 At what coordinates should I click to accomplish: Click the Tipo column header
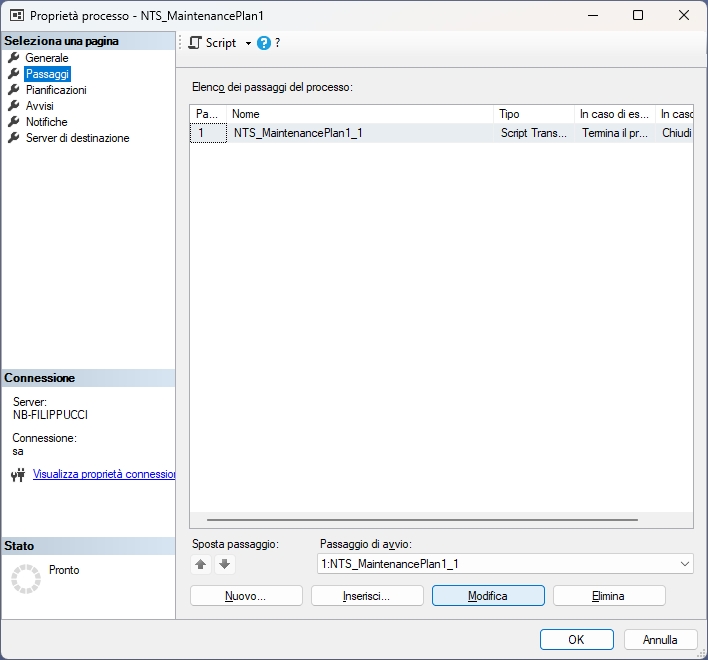[534, 114]
